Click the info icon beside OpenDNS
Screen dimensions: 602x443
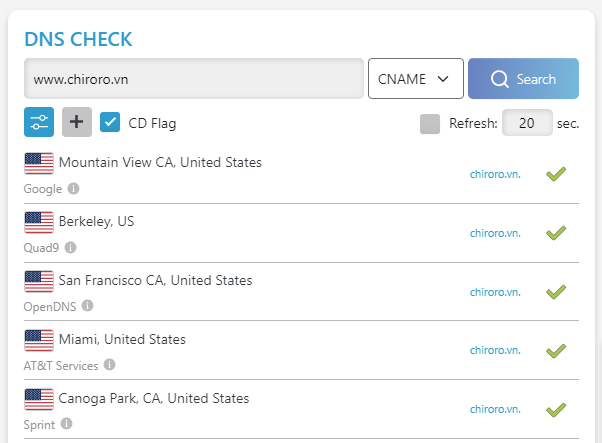88,305
